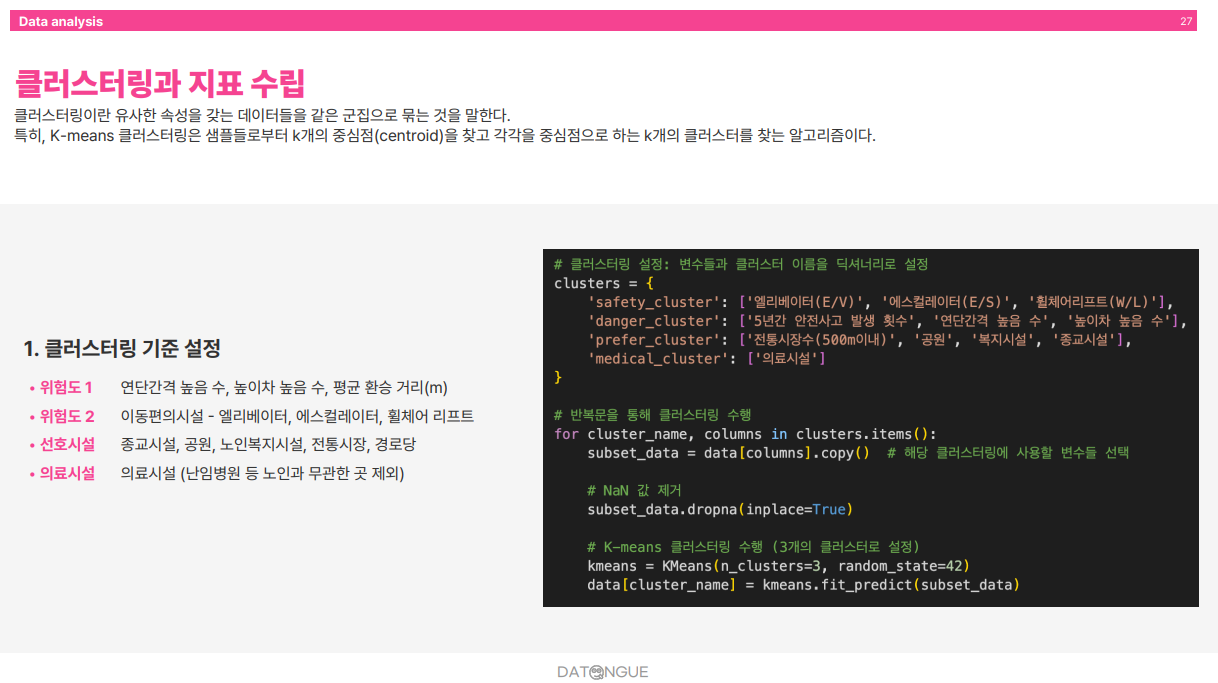The width and height of the screenshot is (1218, 683).
Task: Click 'prefer_cluster' key in the code
Action: [x=654, y=340]
